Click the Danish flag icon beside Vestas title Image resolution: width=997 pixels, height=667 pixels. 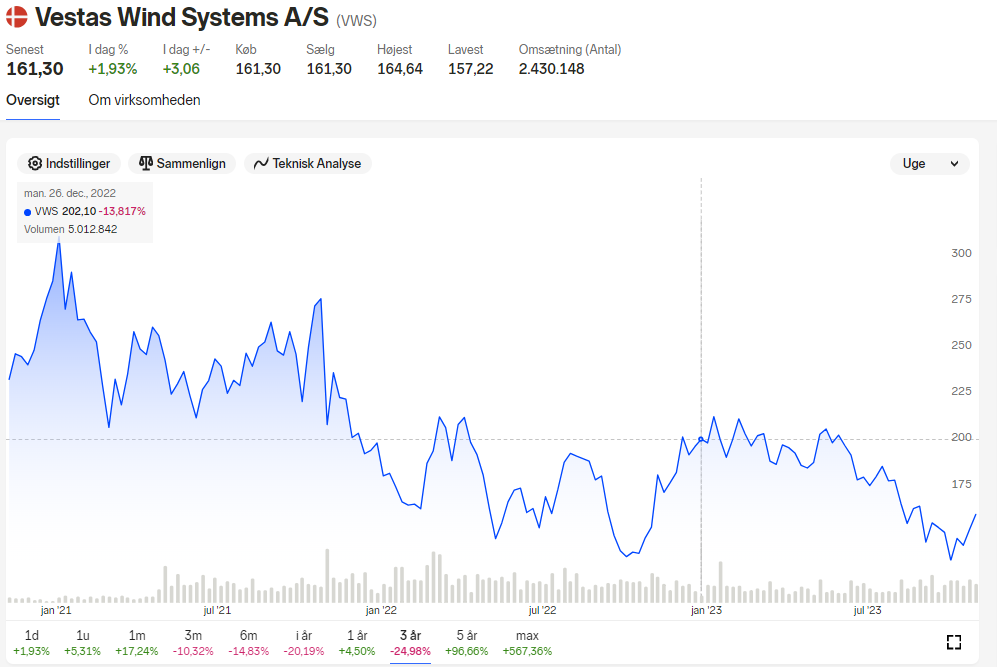point(17,17)
